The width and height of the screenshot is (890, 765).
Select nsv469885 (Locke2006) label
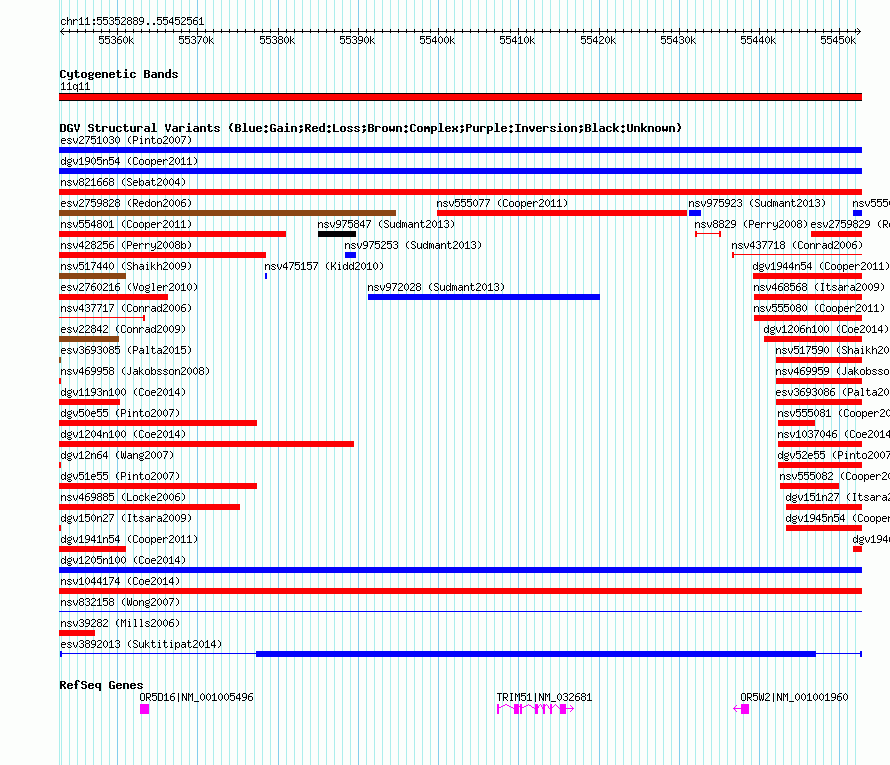(x=123, y=497)
